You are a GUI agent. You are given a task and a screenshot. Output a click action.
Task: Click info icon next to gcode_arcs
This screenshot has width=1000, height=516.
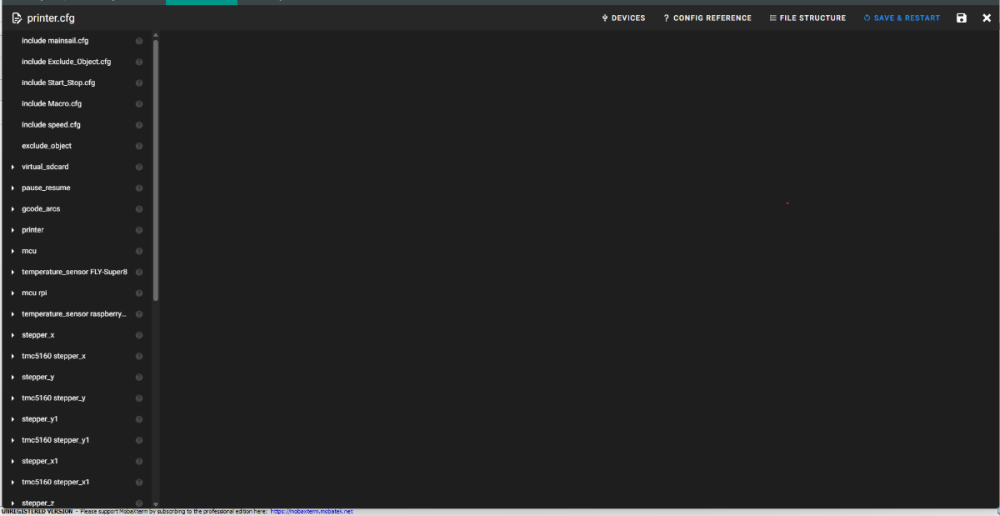tap(139, 209)
